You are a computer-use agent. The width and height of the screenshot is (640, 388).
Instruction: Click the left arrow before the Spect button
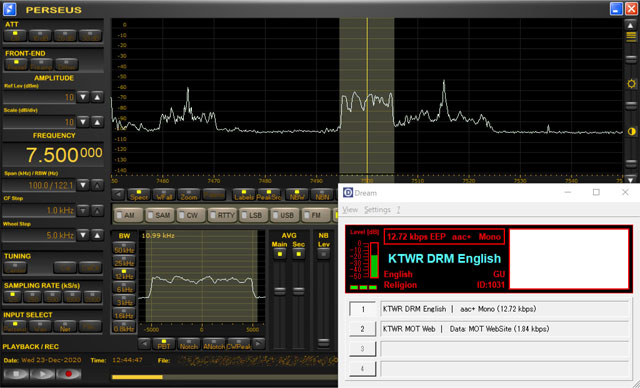tap(118, 195)
